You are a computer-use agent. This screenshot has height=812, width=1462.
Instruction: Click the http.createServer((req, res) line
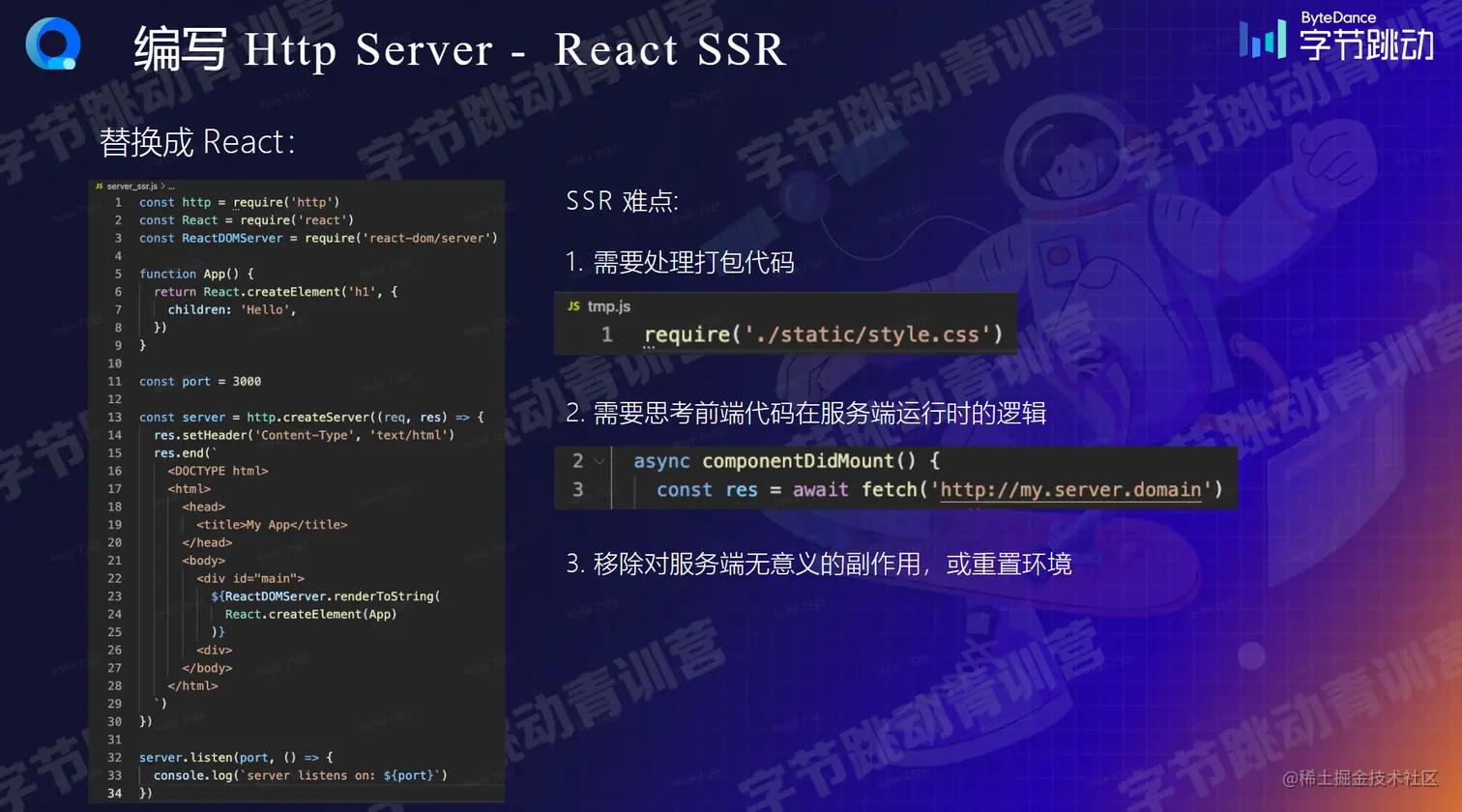pyautogui.click(x=311, y=417)
